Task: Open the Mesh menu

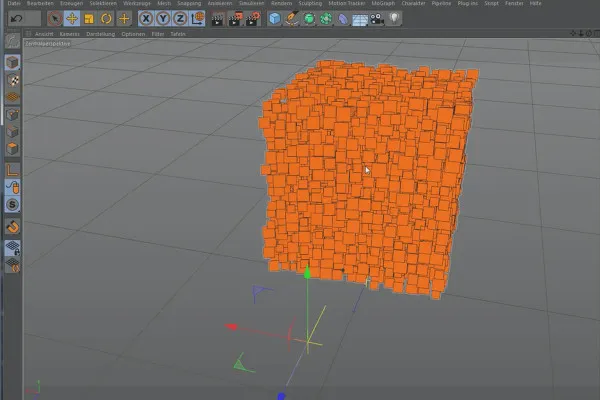Action: click(164, 3)
